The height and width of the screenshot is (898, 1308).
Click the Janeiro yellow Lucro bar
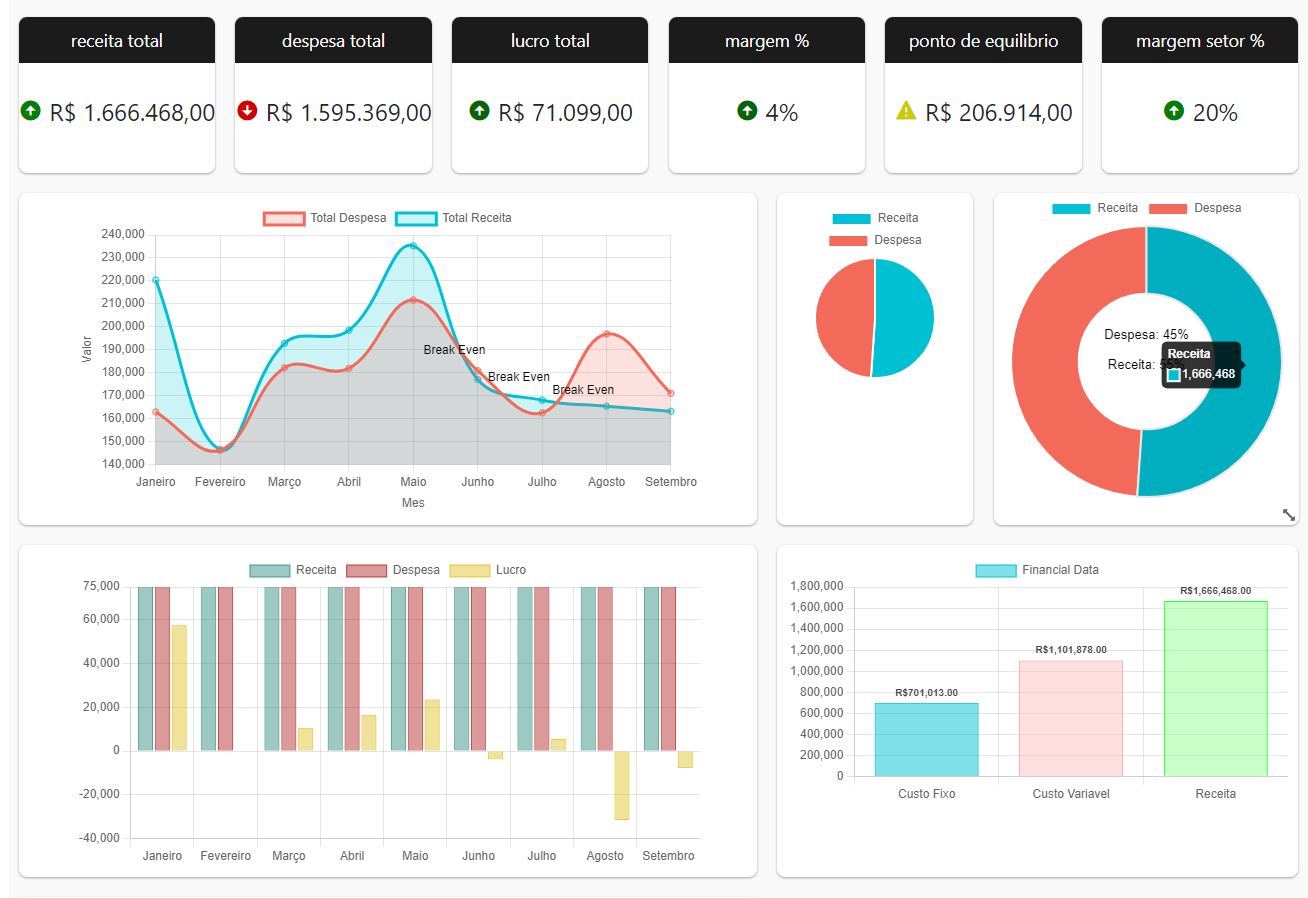pyautogui.click(x=179, y=688)
